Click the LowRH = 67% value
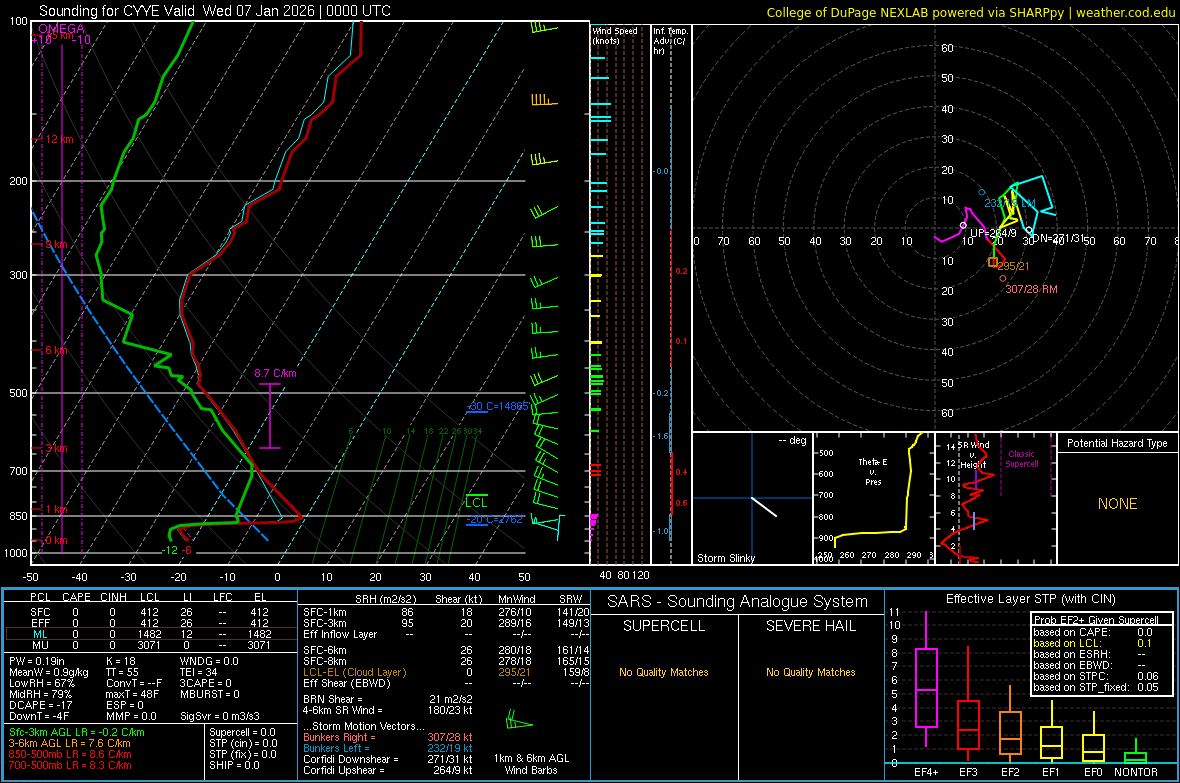Screen dimensions: 1180x783 pyautogui.click(x=41, y=683)
